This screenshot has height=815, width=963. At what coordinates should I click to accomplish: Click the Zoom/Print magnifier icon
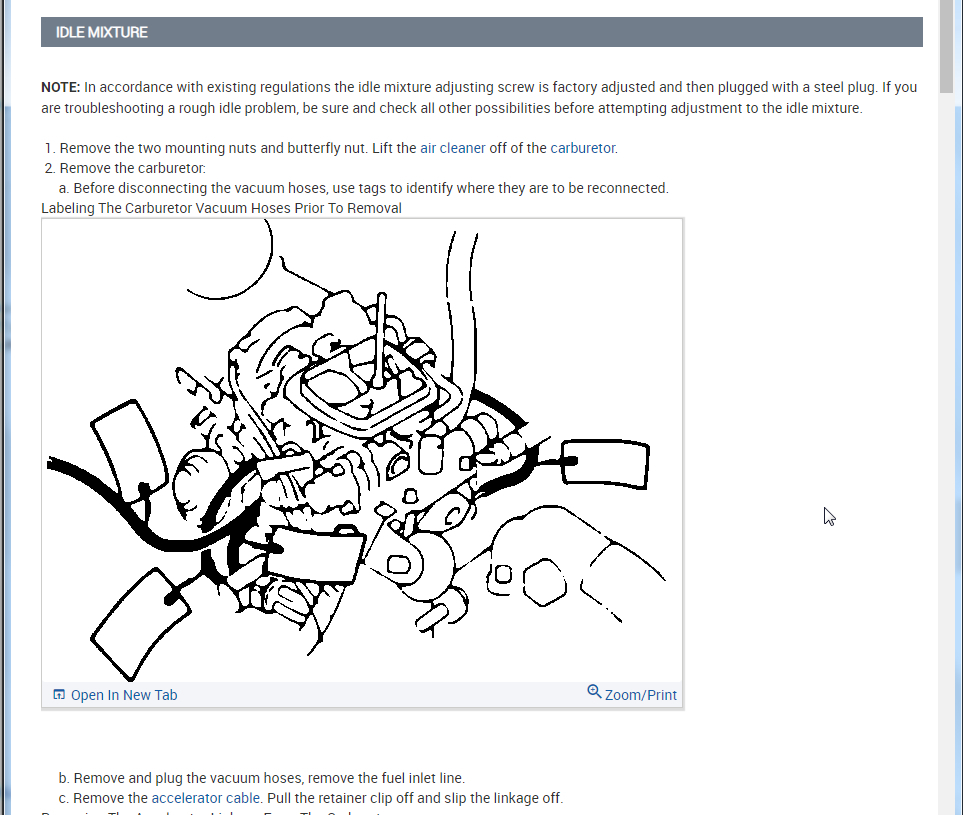pos(594,692)
